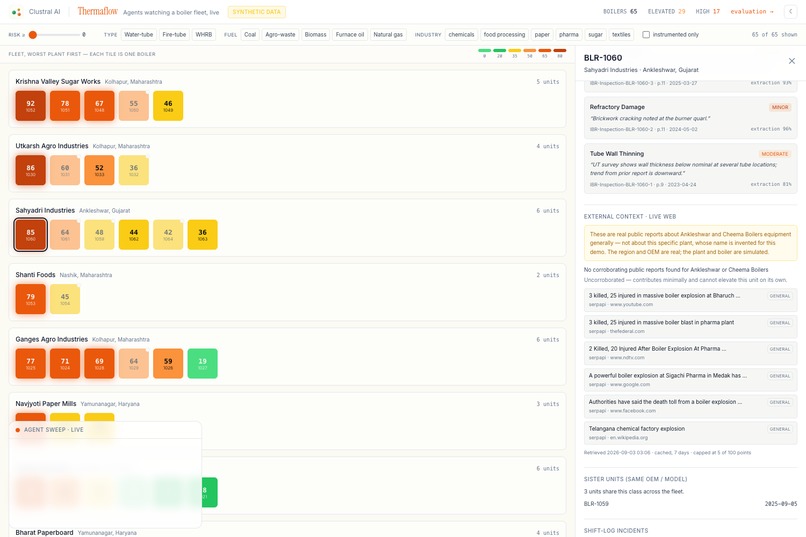Image resolution: width=806 pixels, height=537 pixels.
Task: Toggle the WHRB type filter
Action: point(204,34)
